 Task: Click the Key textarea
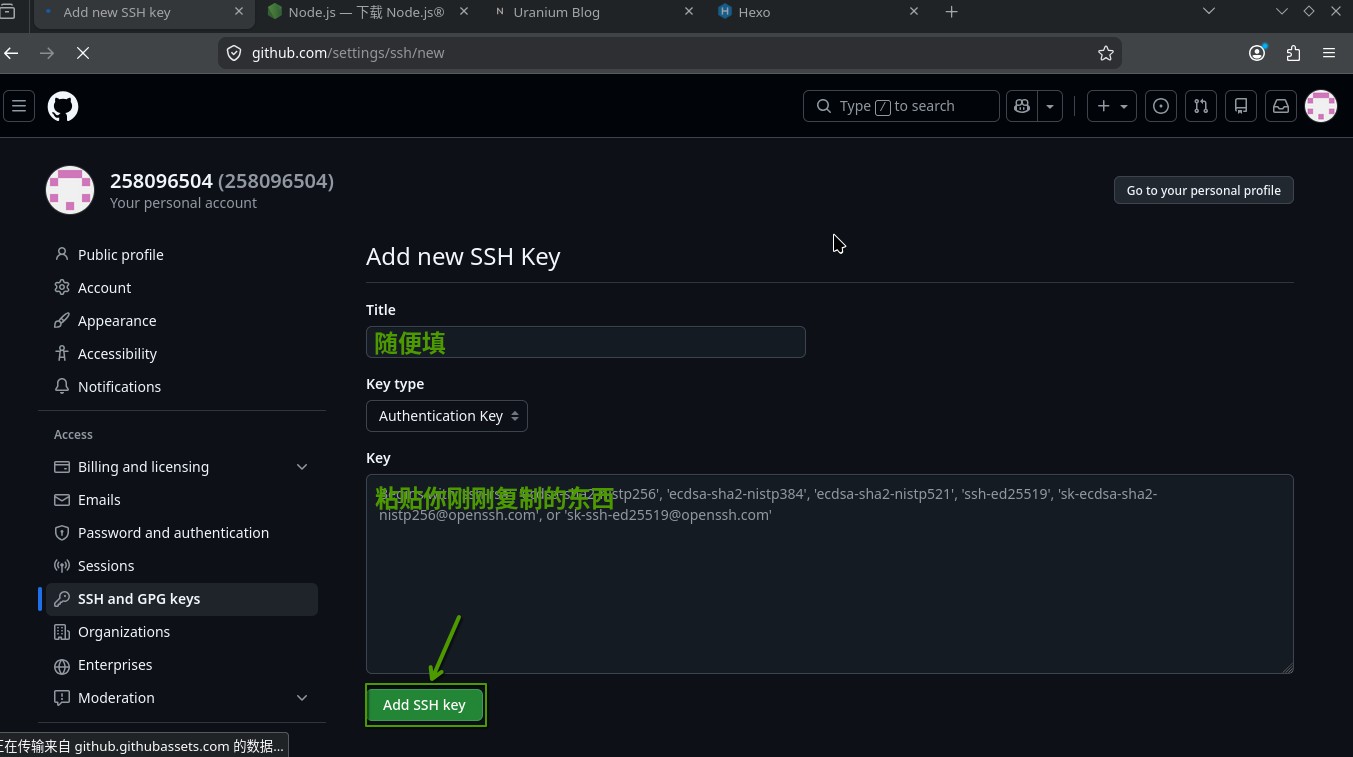829,574
